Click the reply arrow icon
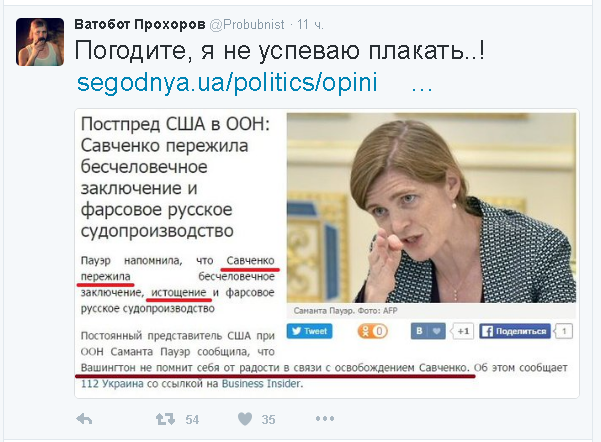The image size is (601, 442). click(x=84, y=419)
